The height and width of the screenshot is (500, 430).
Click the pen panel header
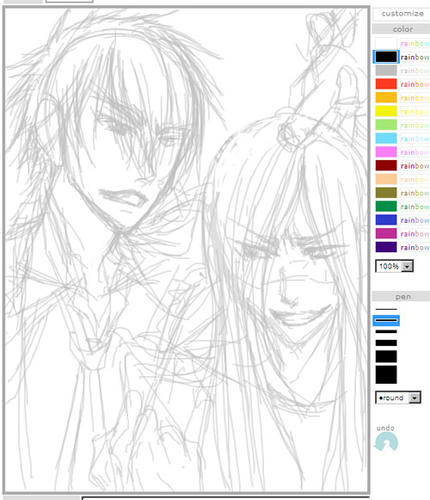[402, 296]
